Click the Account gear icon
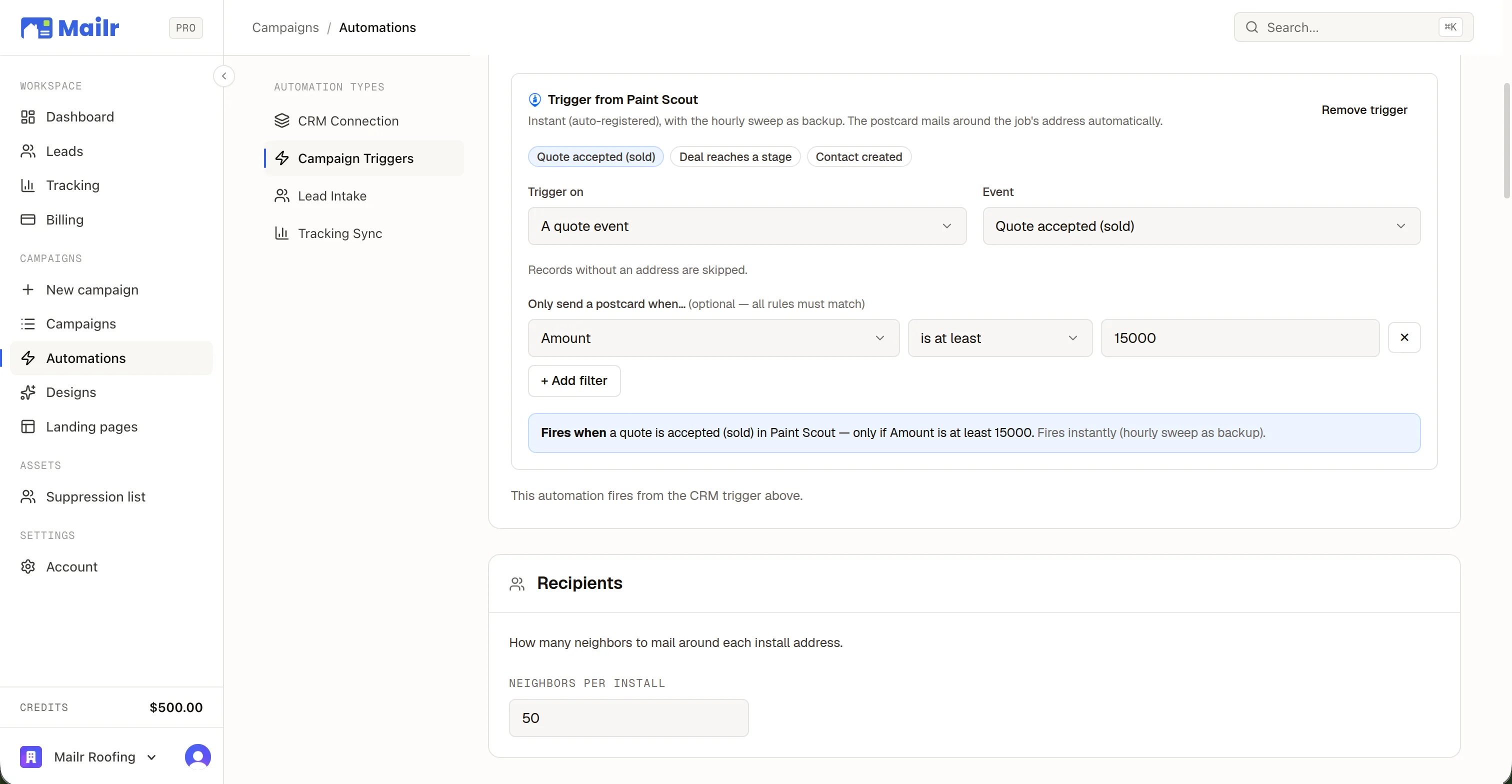The height and width of the screenshot is (784, 1512). [x=27, y=567]
